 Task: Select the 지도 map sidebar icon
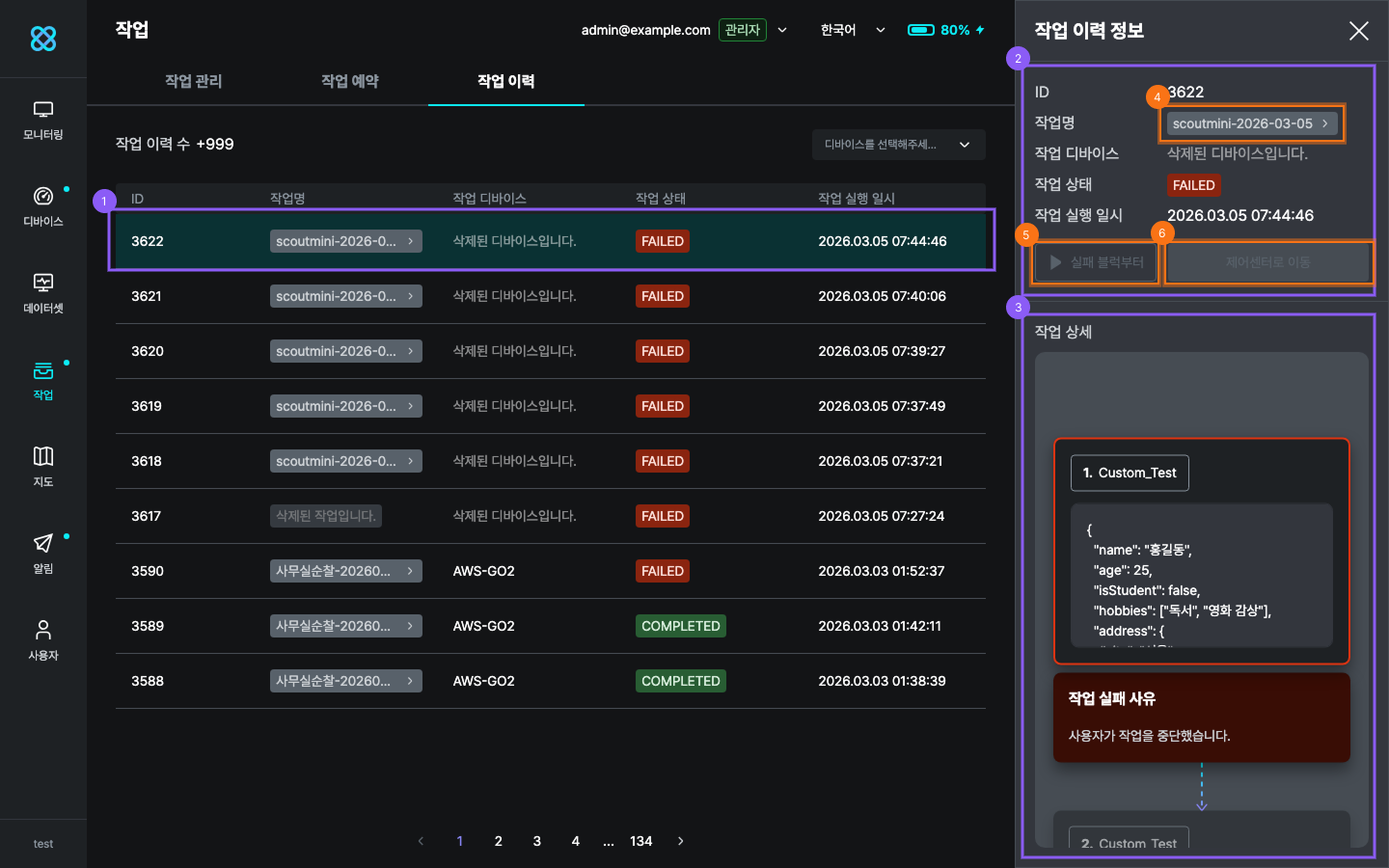(43, 467)
